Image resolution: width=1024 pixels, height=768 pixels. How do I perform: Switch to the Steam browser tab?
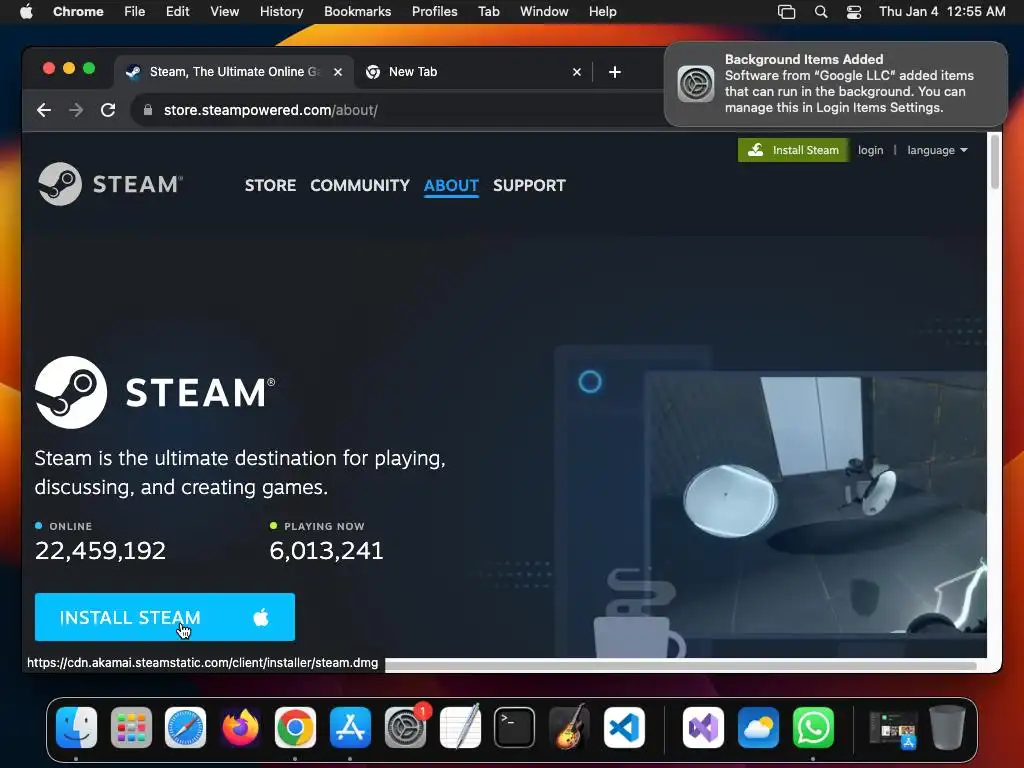(x=234, y=72)
